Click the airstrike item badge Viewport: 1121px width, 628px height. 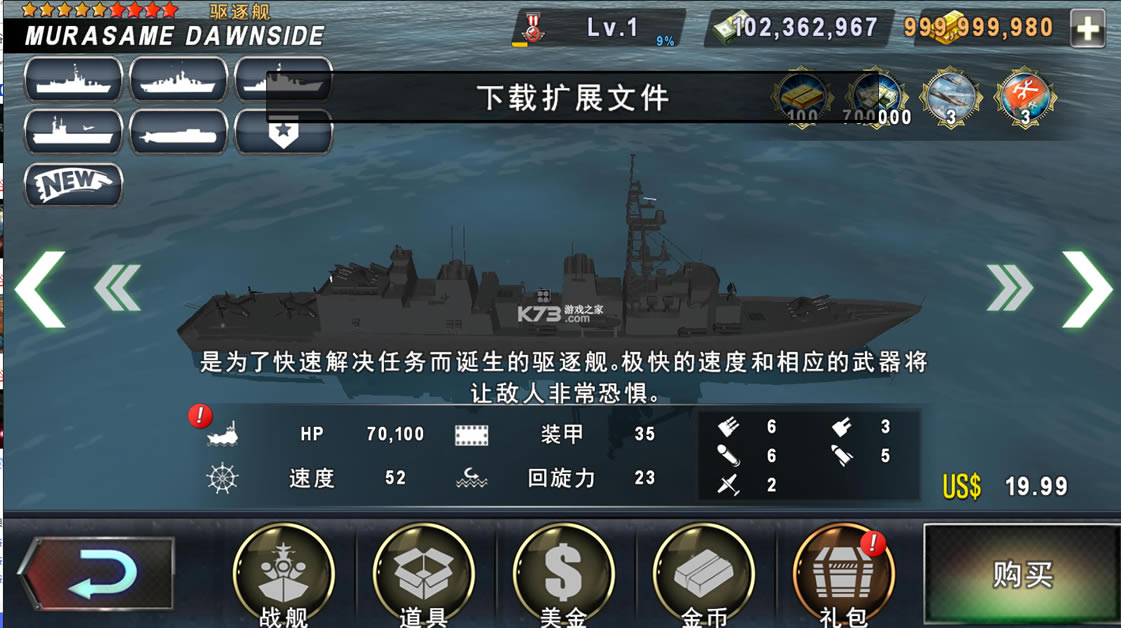click(x=951, y=98)
